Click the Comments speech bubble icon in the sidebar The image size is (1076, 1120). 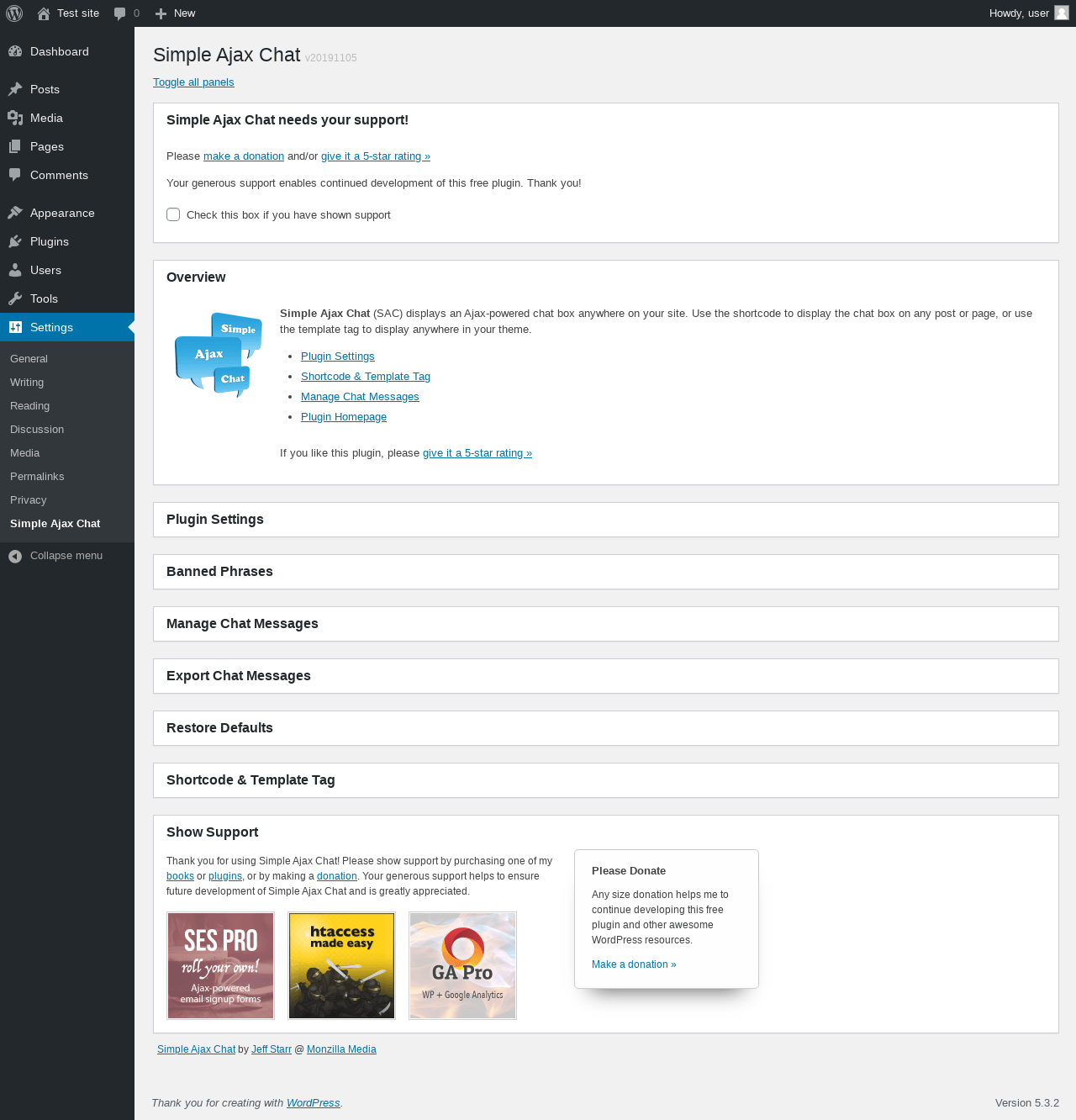(15, 175)
